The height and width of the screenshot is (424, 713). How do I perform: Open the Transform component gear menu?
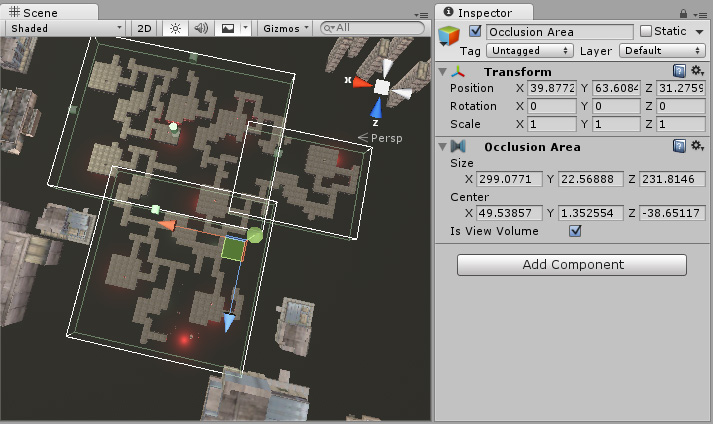(x=697, y=72)
